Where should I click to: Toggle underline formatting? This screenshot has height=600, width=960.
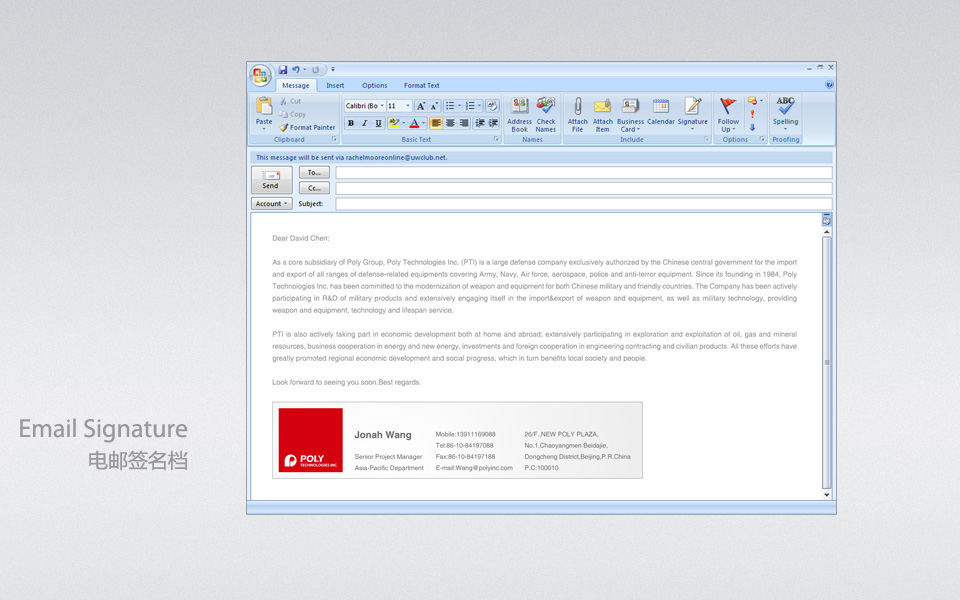378,123
